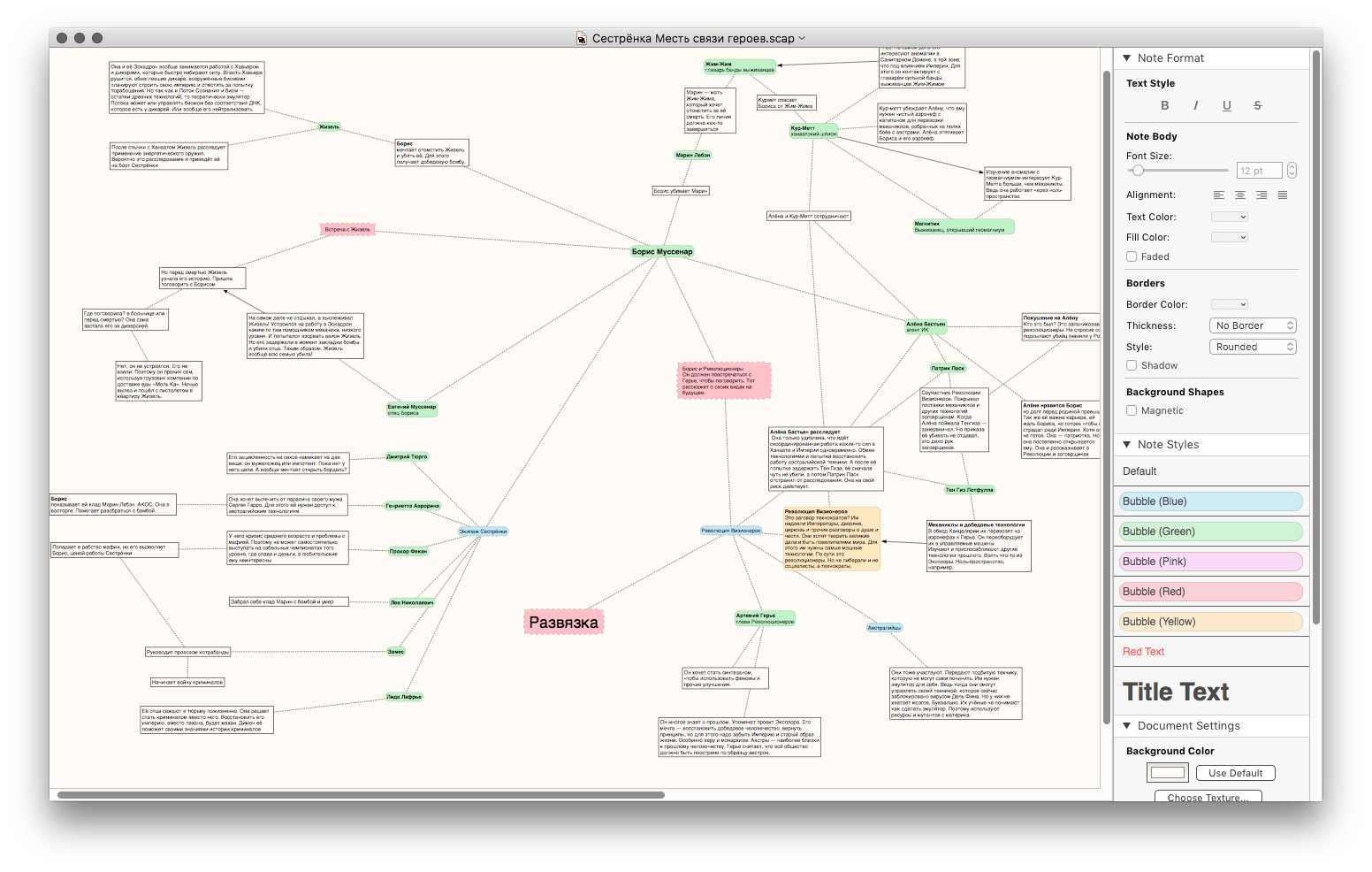Select the Red Text note style

pos(1144,652)
